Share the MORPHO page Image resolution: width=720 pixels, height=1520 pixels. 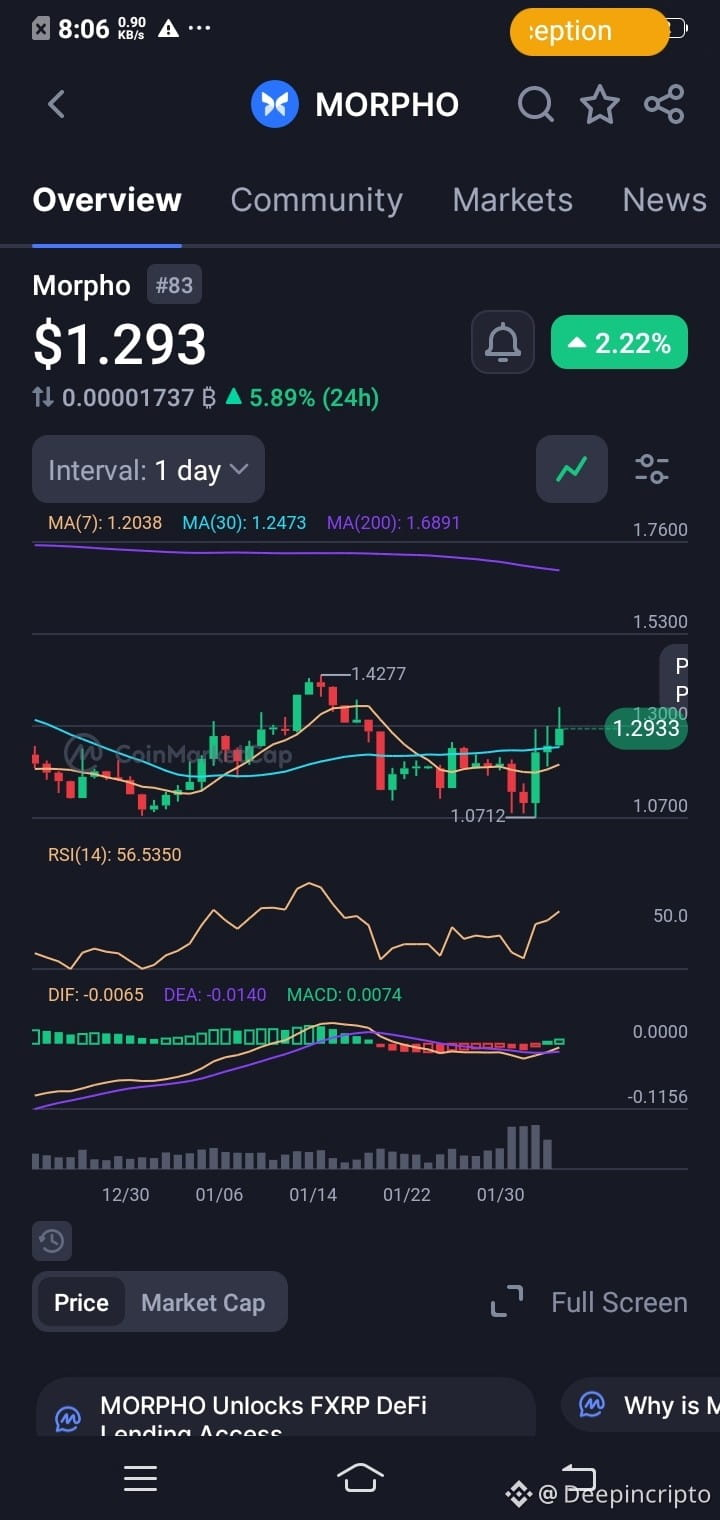pyautogui.click(x=664, y=104)
